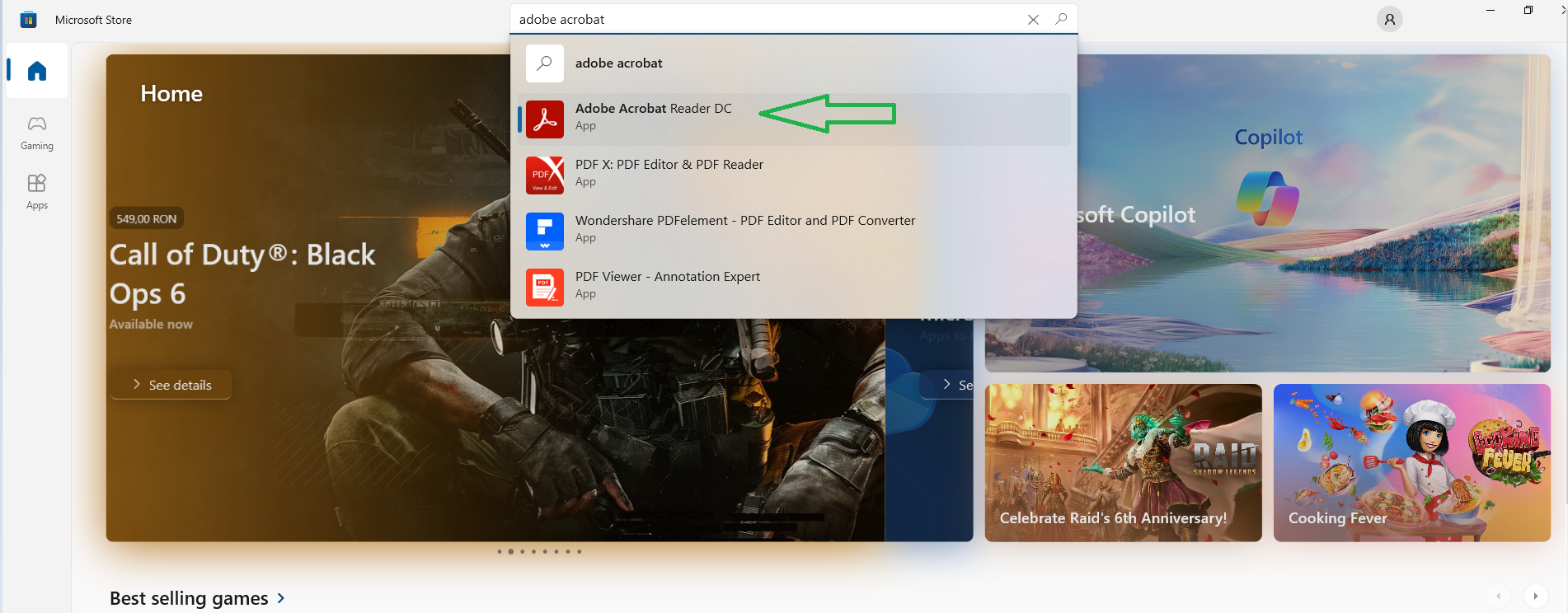1568x613 pixels.
Task: Clear the search box with the X icon
Action: [1033, 19]
